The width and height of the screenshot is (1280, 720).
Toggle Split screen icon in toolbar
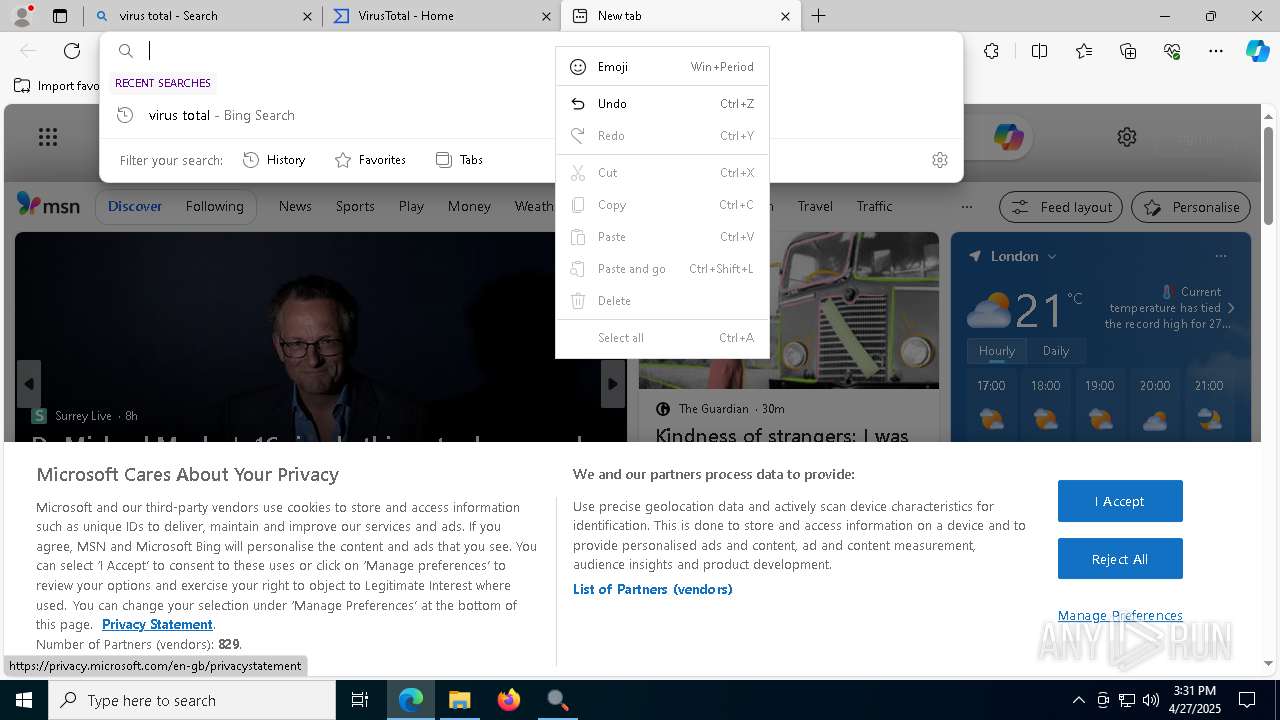click(1039, 51)
